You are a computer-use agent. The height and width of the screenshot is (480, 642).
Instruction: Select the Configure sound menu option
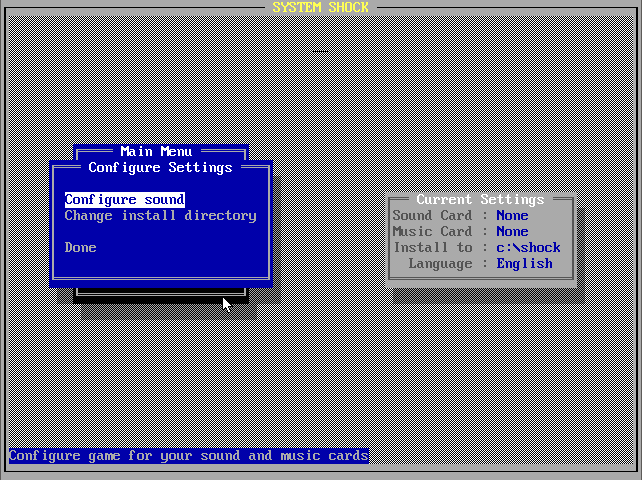124,200
